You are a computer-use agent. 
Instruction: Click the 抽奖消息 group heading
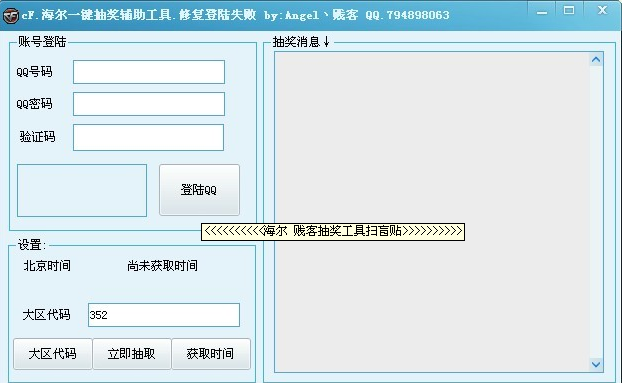coord(301,42)
